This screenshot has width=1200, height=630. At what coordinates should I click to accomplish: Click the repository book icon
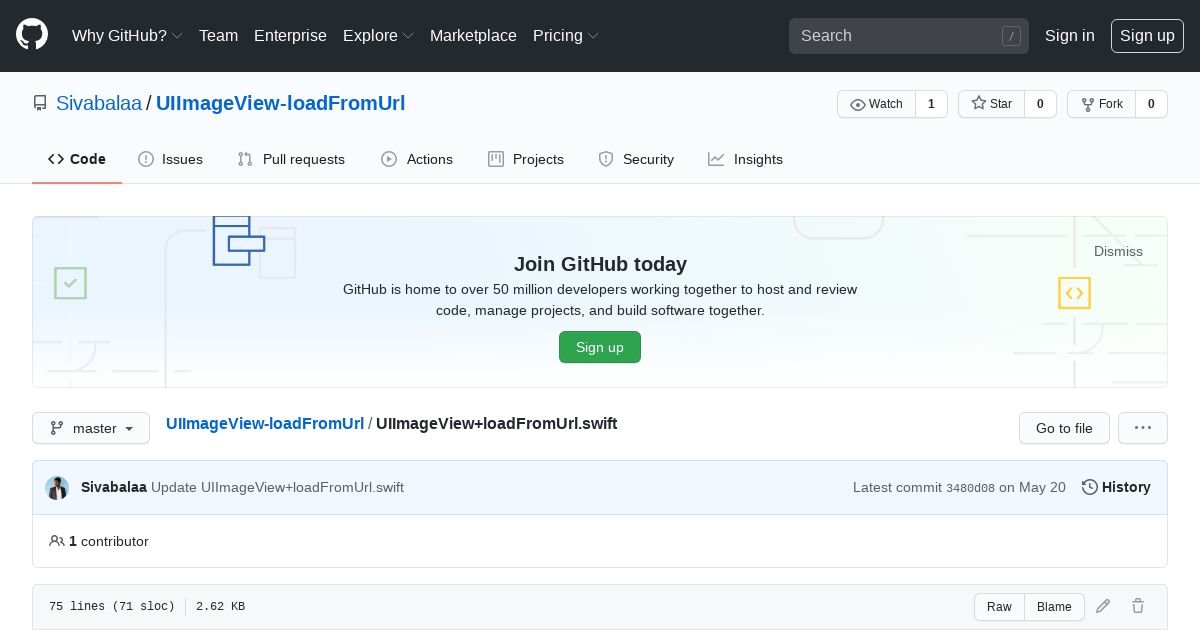click(x=40, y=103)
